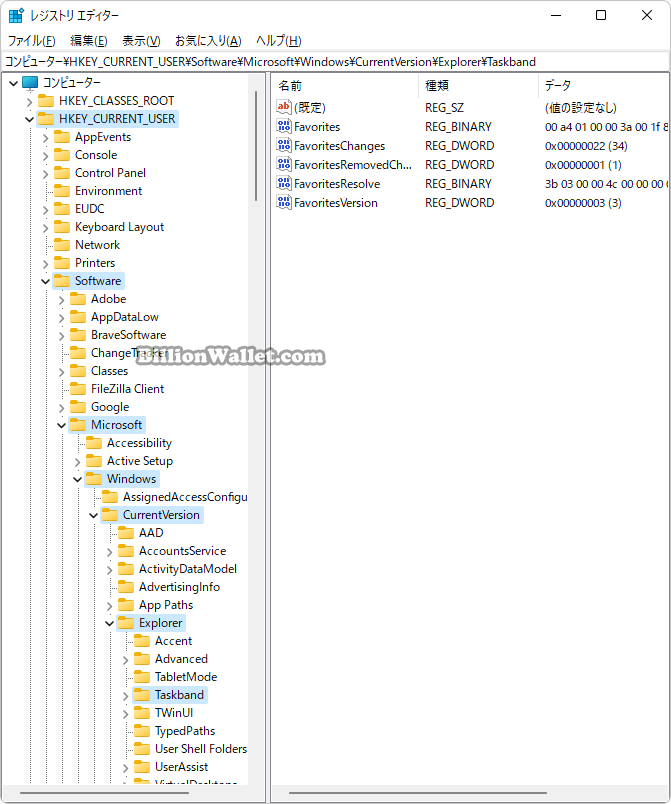This screenshot has height=804, width=671.
Task: Click the folder icon of HKEY_CURRENT_USER
Action: 46,118
